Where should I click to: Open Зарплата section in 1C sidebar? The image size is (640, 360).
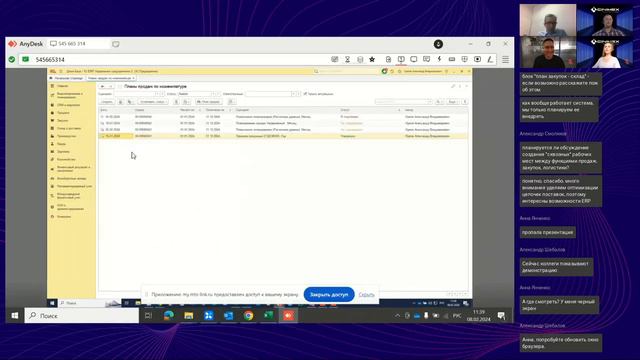pos(63,151)
